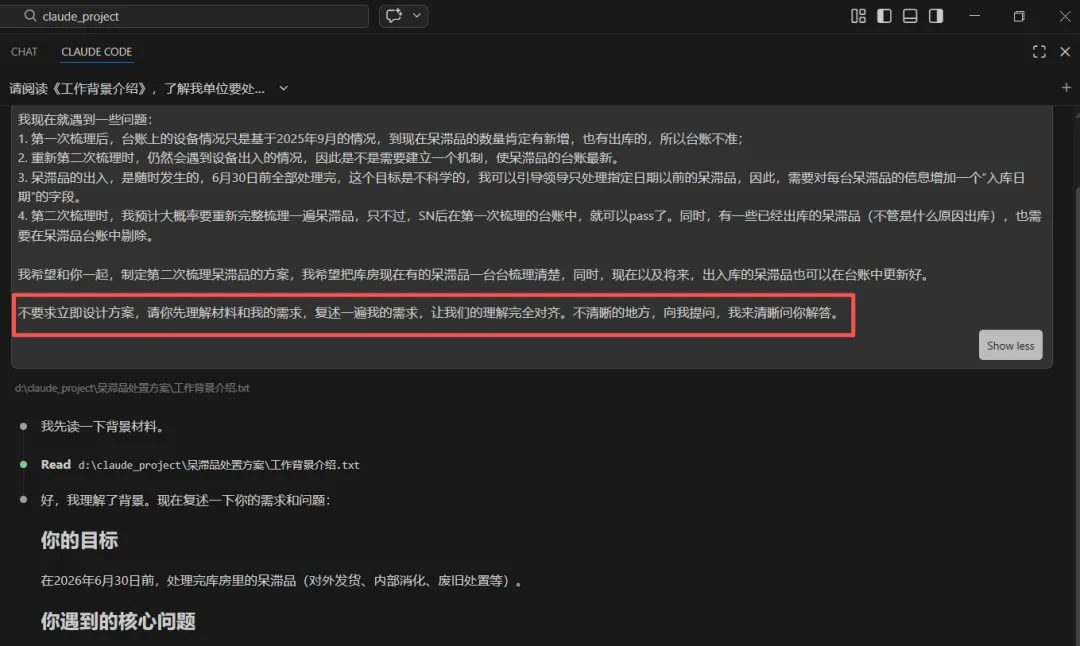Open the chat sparkle icon button
This screenshot has height=646, width=1080.
click(x=394, y=15)
